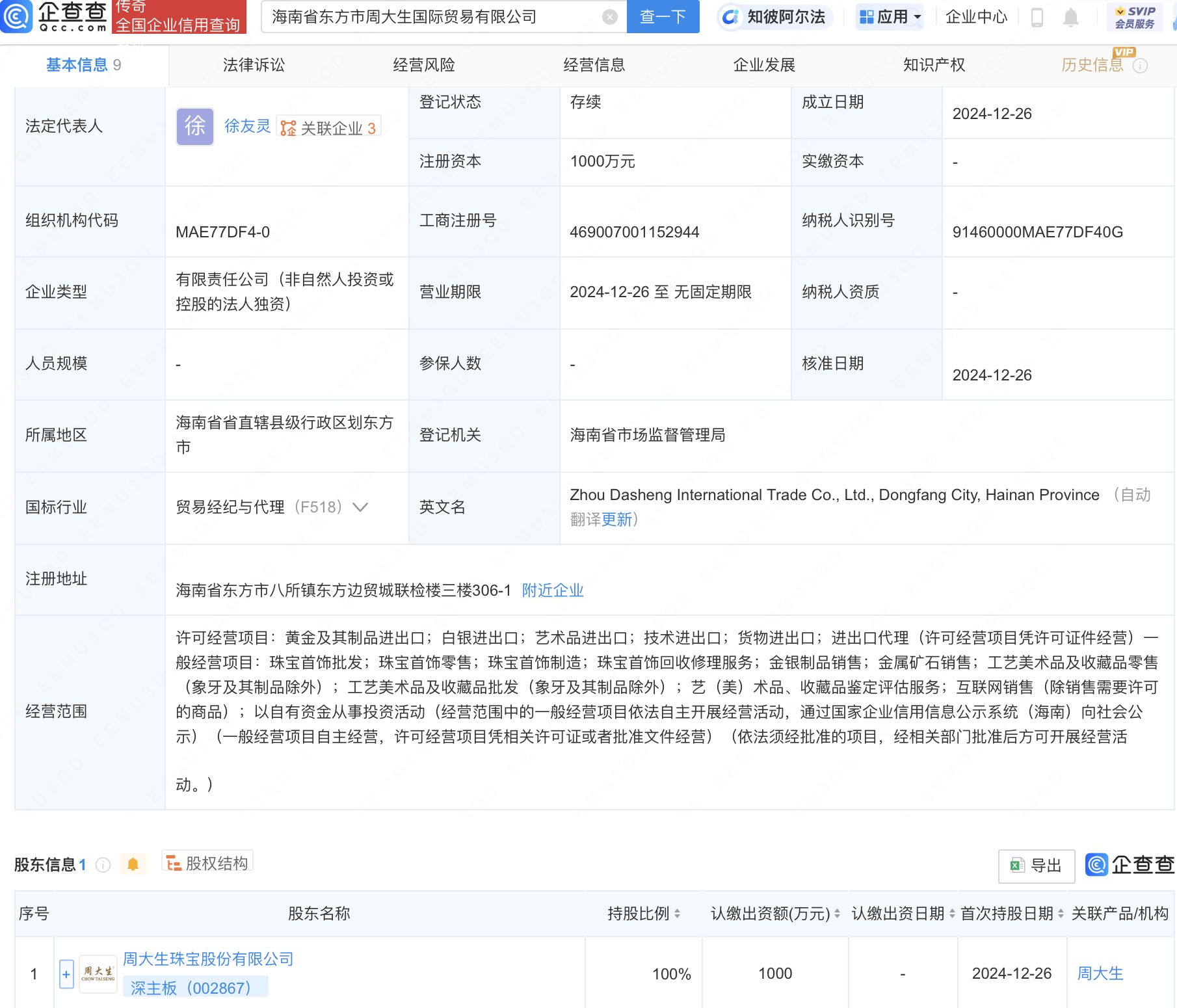The width and height of the screenshot is (1177, 1008).
Task: Click the 周大生 company logo thumbnail
Action: click(x=98, y=974)
